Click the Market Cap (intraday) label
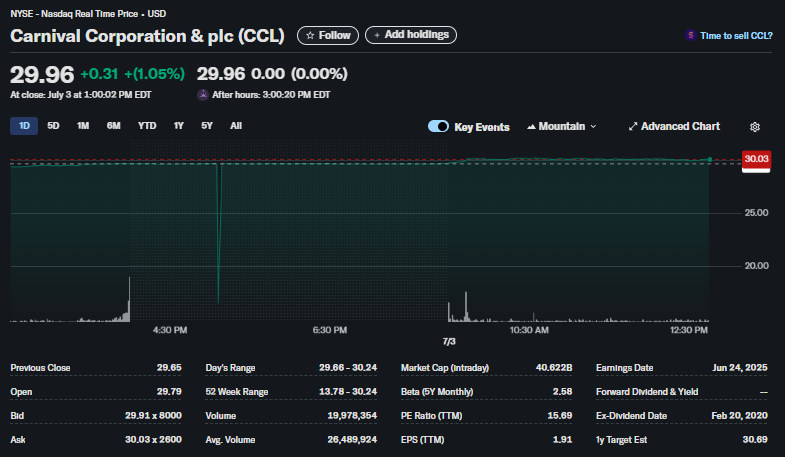This screenshot has height=457, width=785. point(445,368)
